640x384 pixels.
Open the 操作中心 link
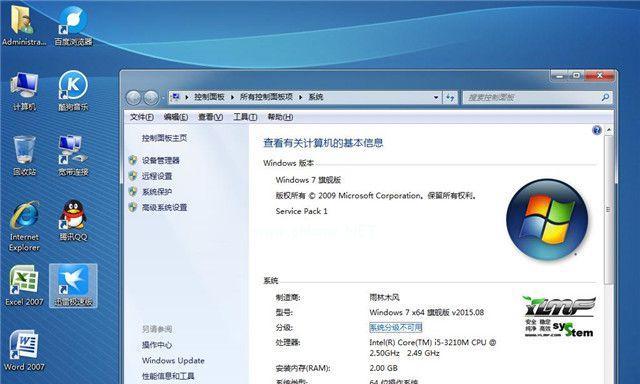[157, 345]
